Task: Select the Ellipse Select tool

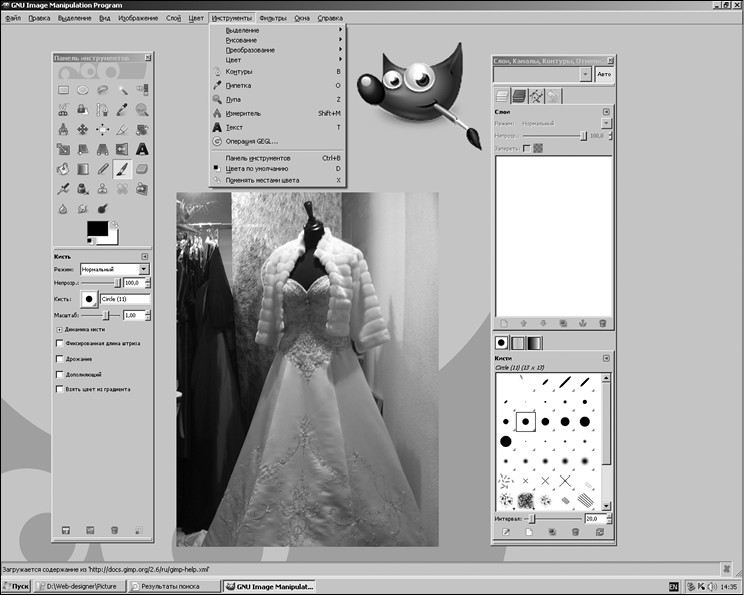Action: [x=82, y=90]
